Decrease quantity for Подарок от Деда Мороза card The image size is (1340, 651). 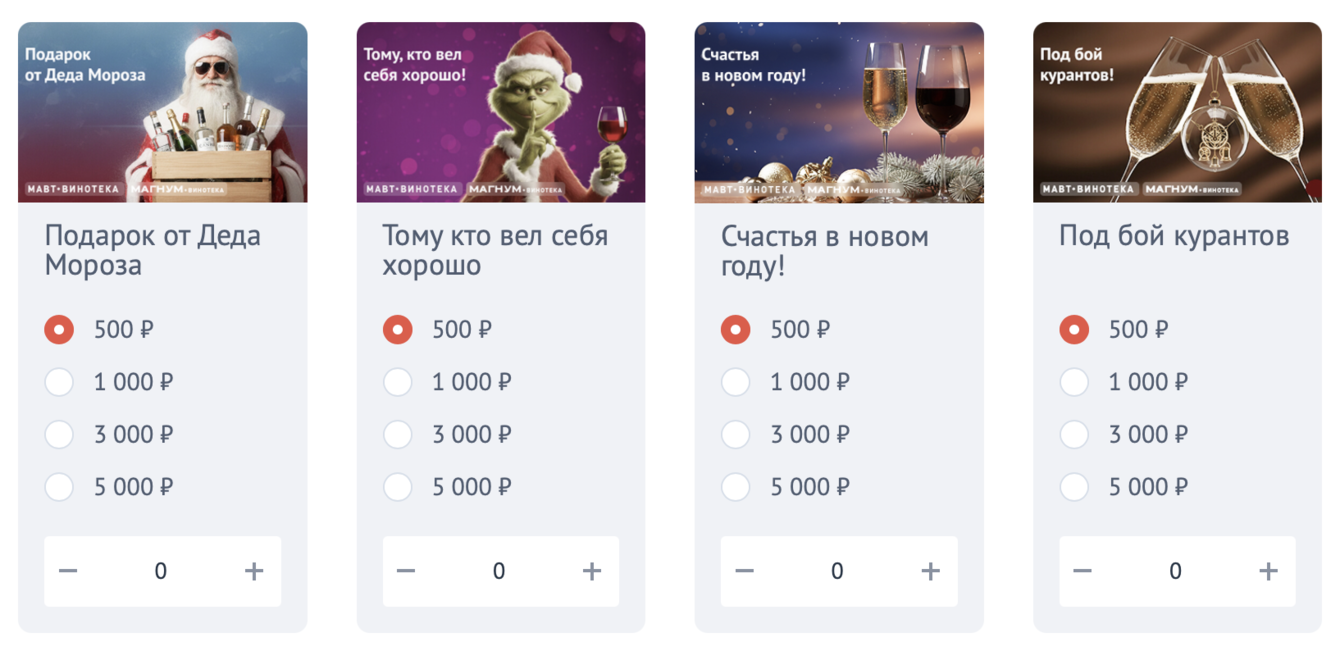[68, 571]
